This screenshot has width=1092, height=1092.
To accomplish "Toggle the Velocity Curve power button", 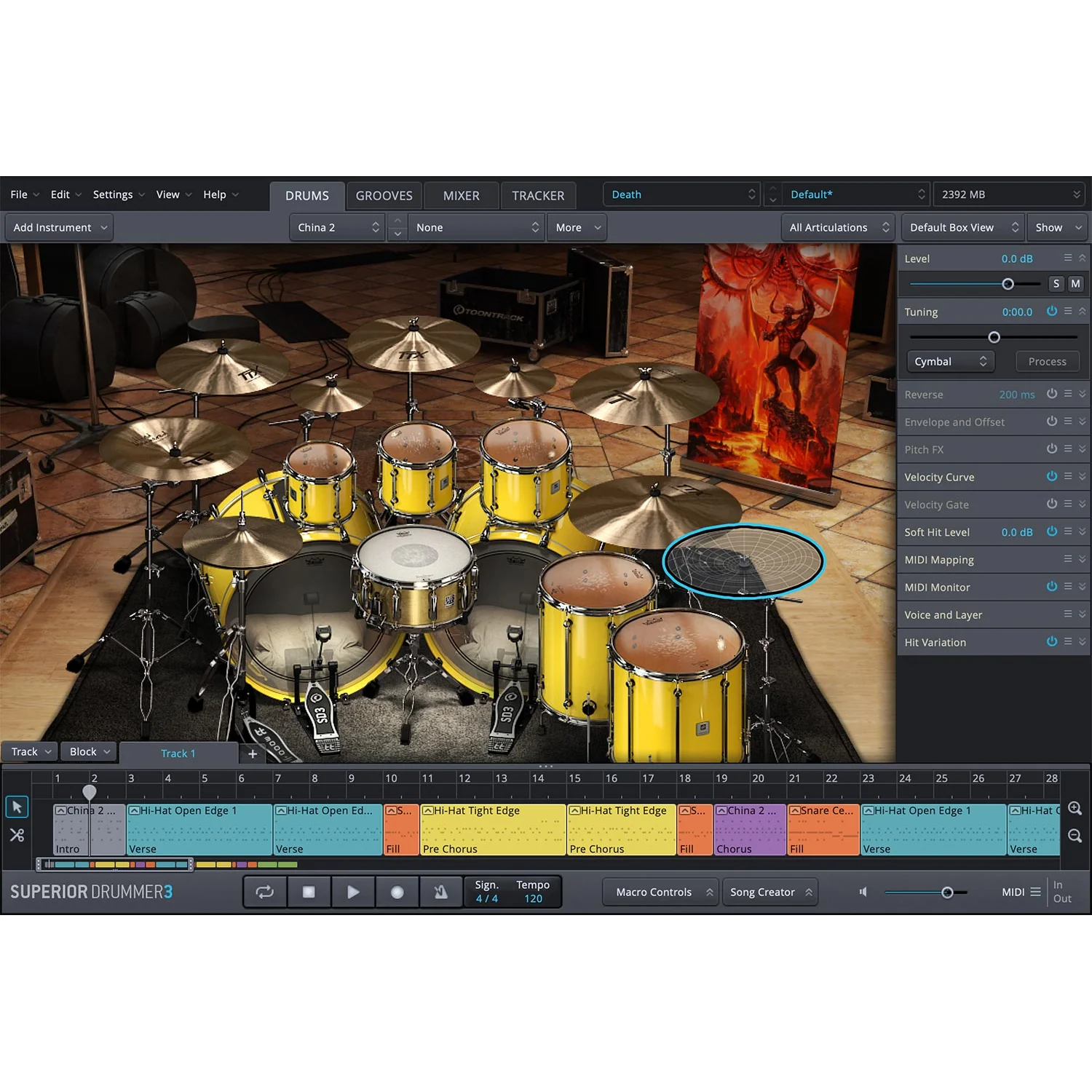I will click(1052, 476).
